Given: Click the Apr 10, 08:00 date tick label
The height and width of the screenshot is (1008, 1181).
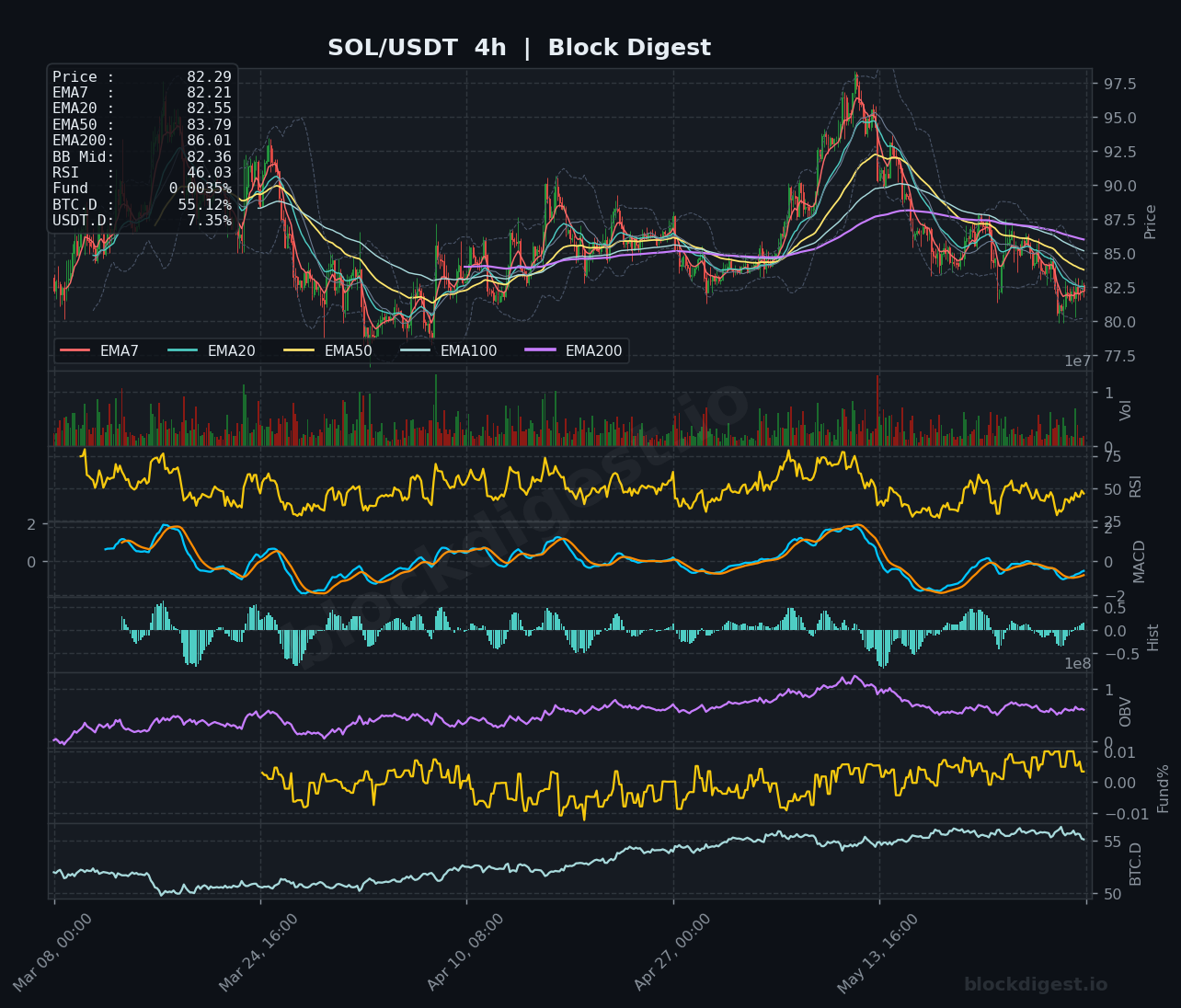Looking at the screenshot, I should 466,953.
